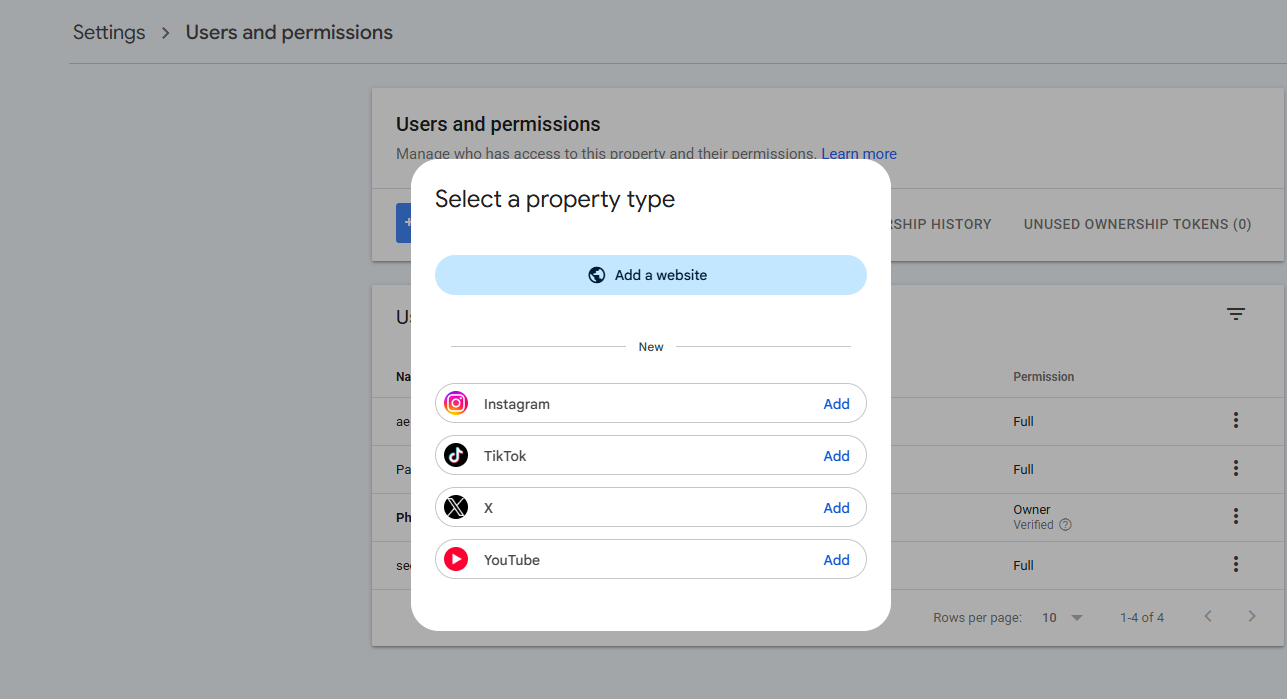Add a TikTok property
The height and width of the screenshot is (699, 1287).
(836, 456)
